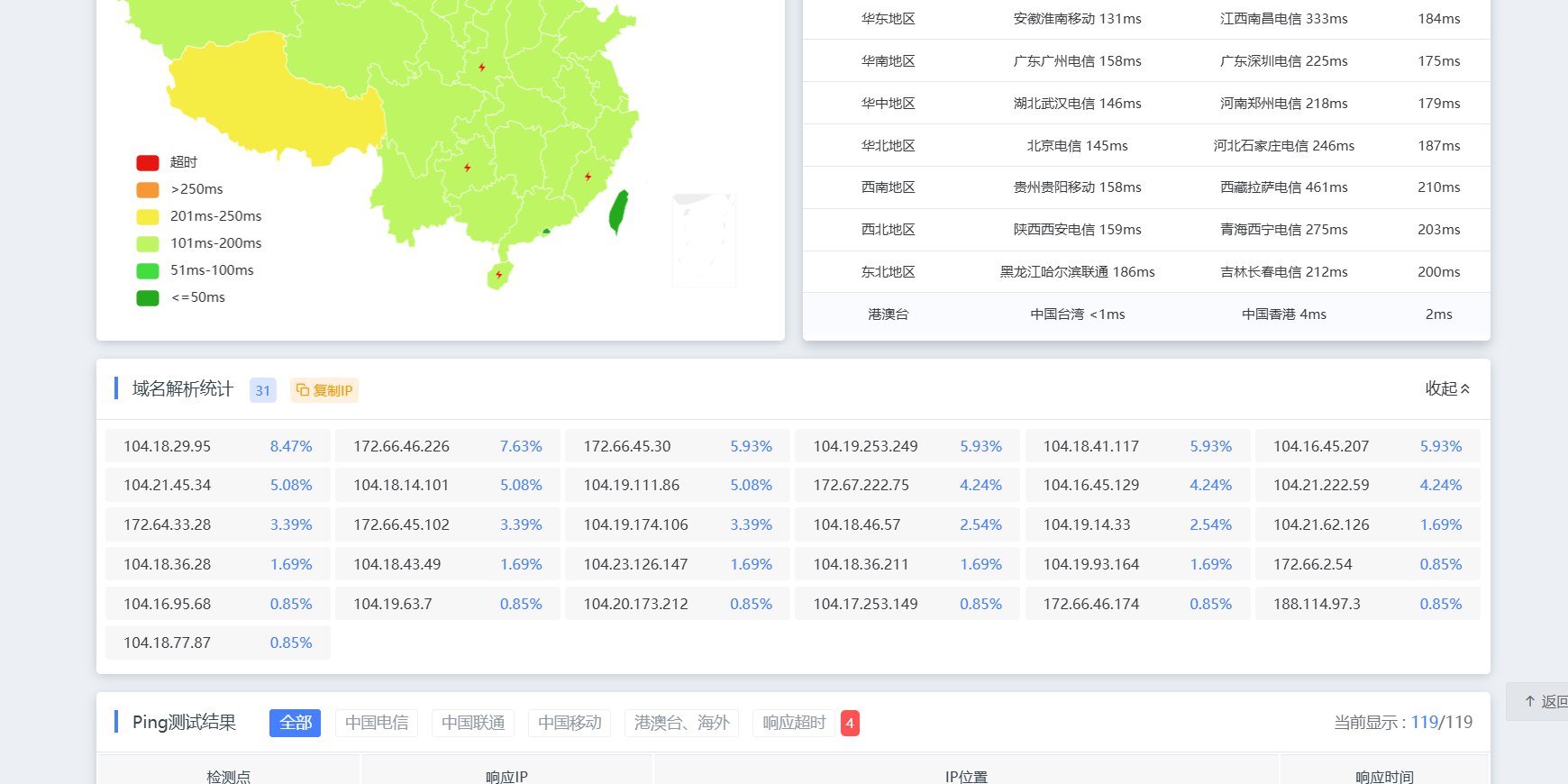
Task: Click Hainan island lightning marker on map
Action: (x=498, y=275)
